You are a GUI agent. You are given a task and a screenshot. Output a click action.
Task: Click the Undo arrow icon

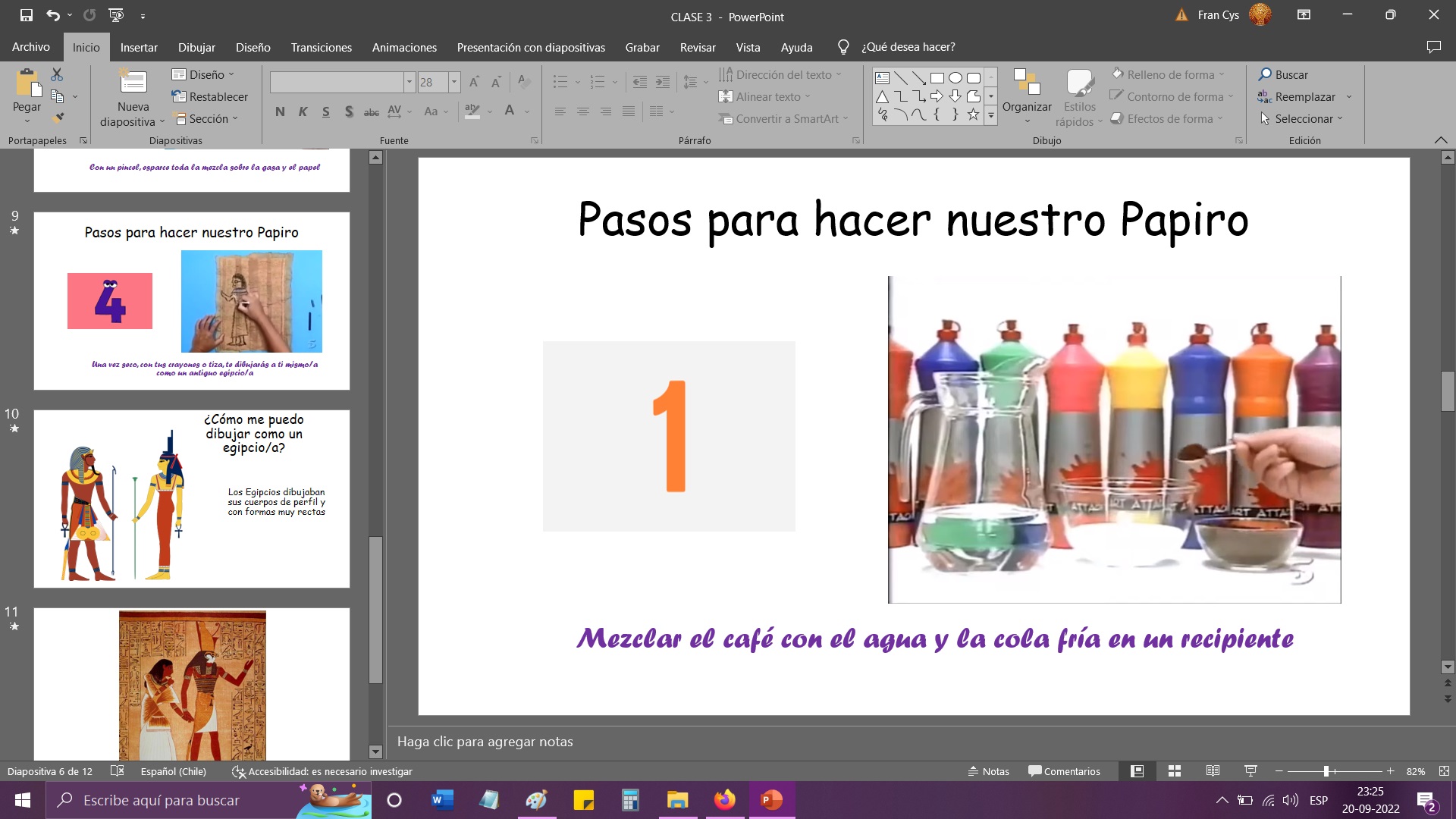[x=52, y=15]
